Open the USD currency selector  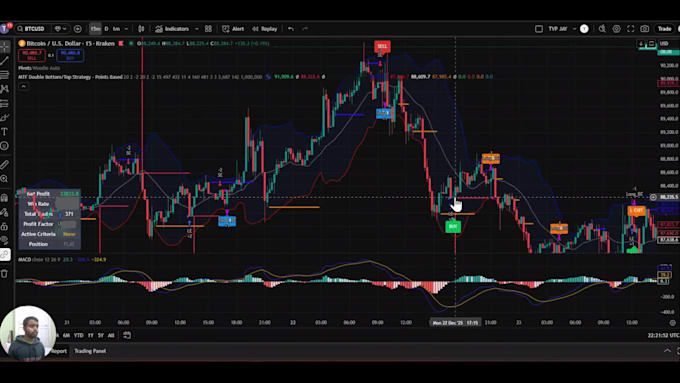[x=664, y=43]
